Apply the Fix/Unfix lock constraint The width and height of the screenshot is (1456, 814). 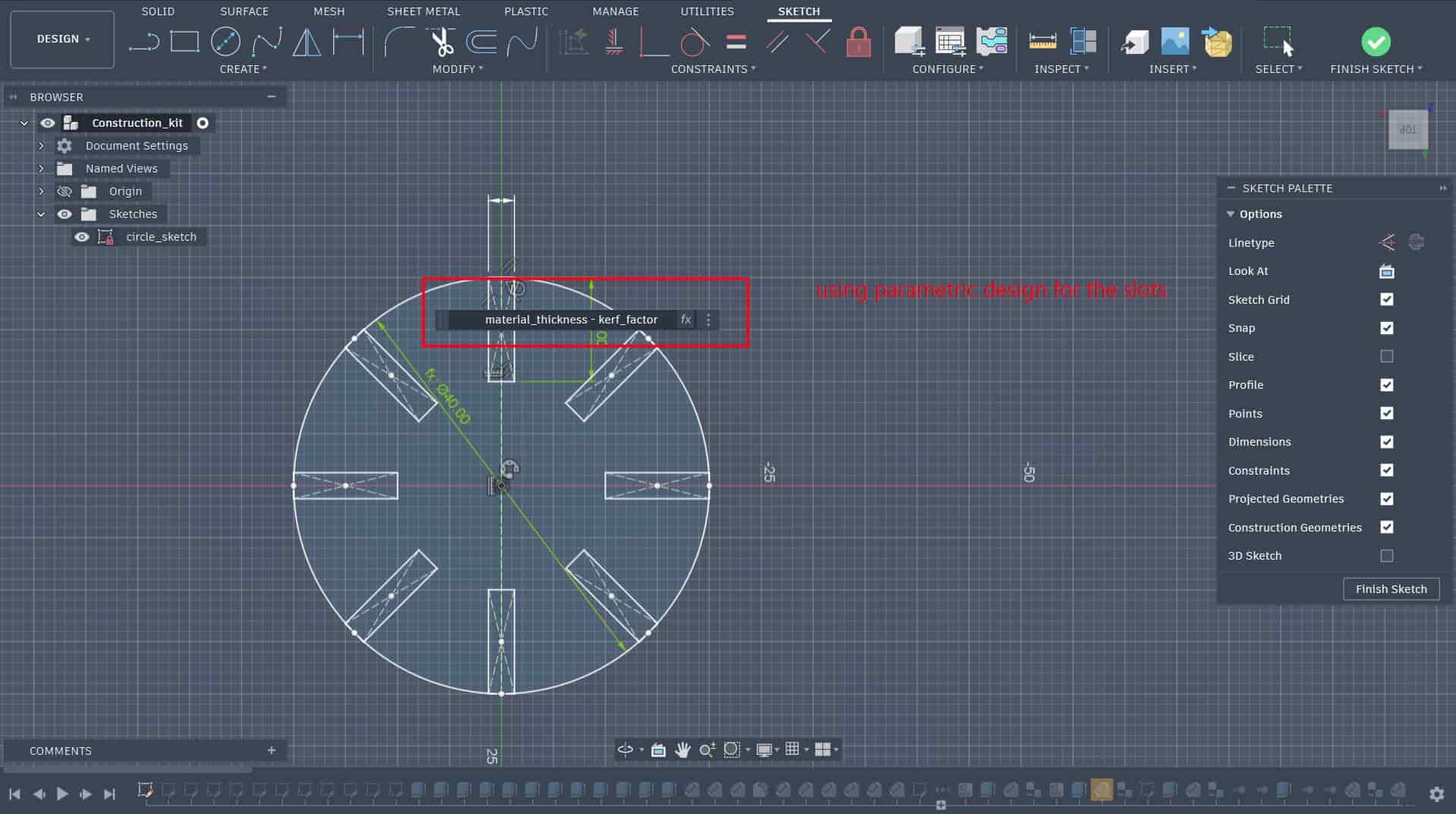859,41
